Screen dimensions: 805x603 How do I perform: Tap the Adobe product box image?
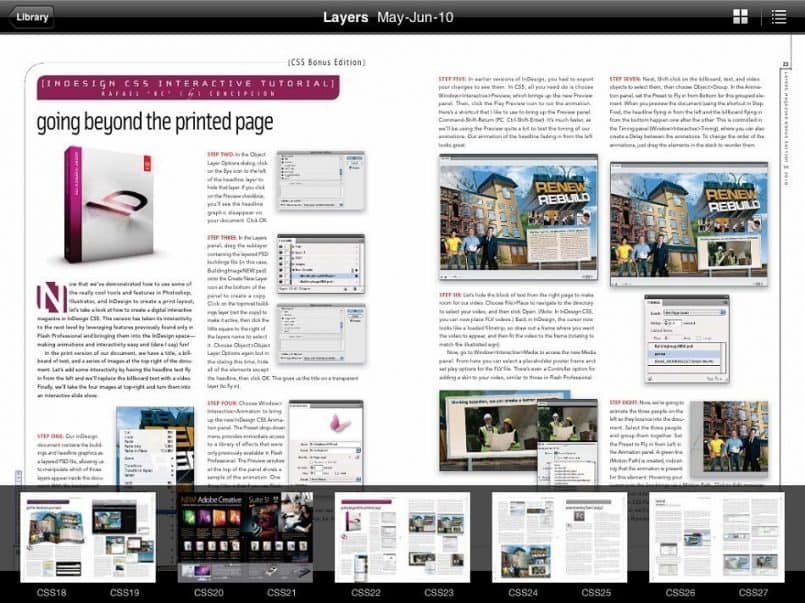pyautogui.click(x=98, y=205)
